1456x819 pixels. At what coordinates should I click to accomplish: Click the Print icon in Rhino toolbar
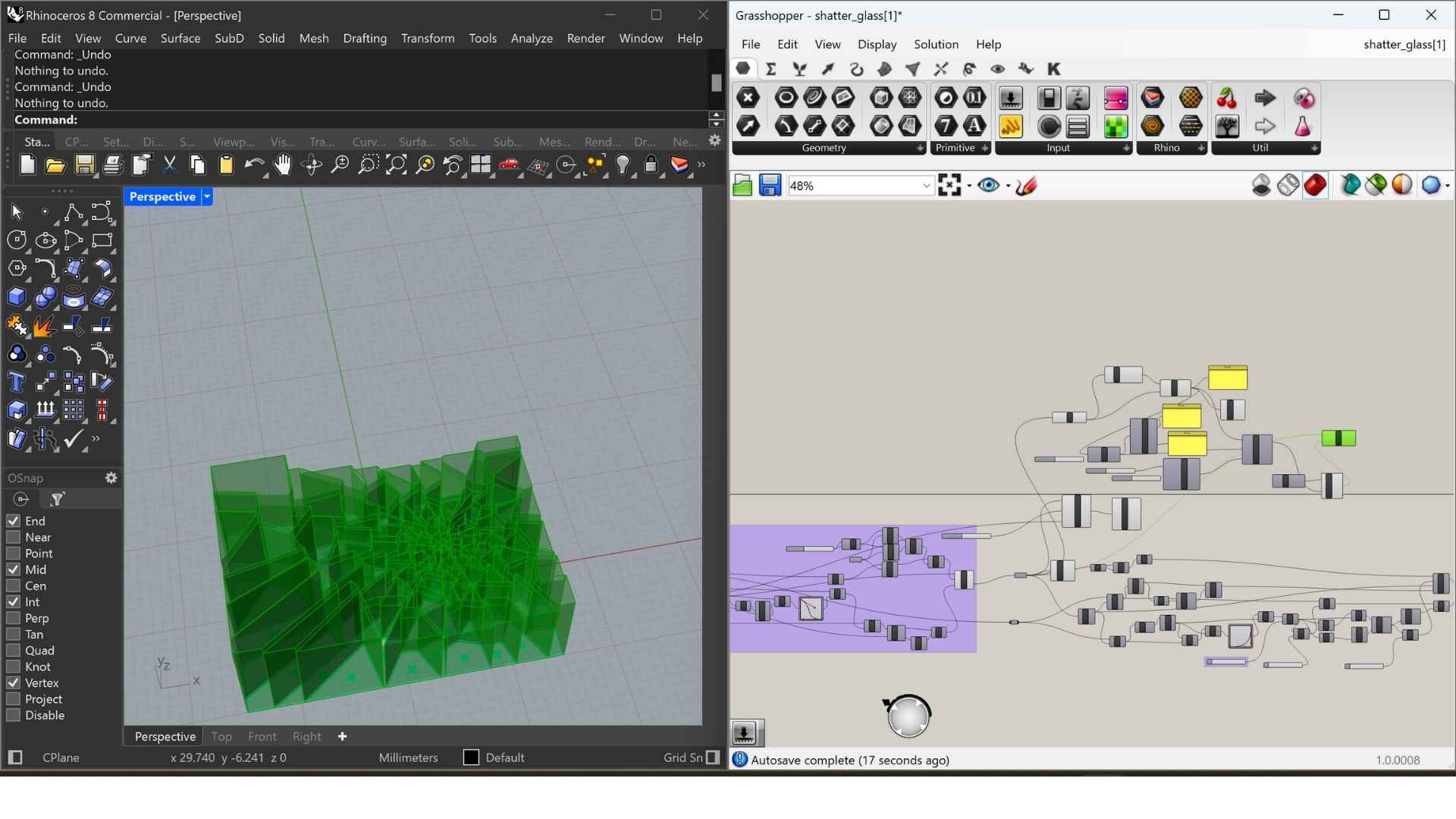(113, 165)
